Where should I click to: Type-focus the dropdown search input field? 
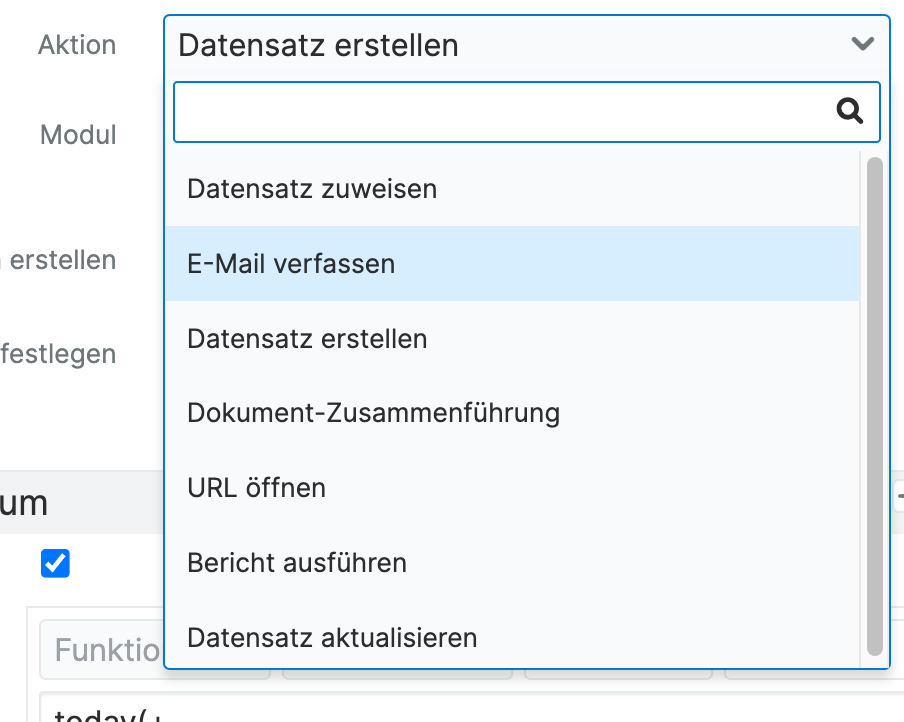point(500,111)
